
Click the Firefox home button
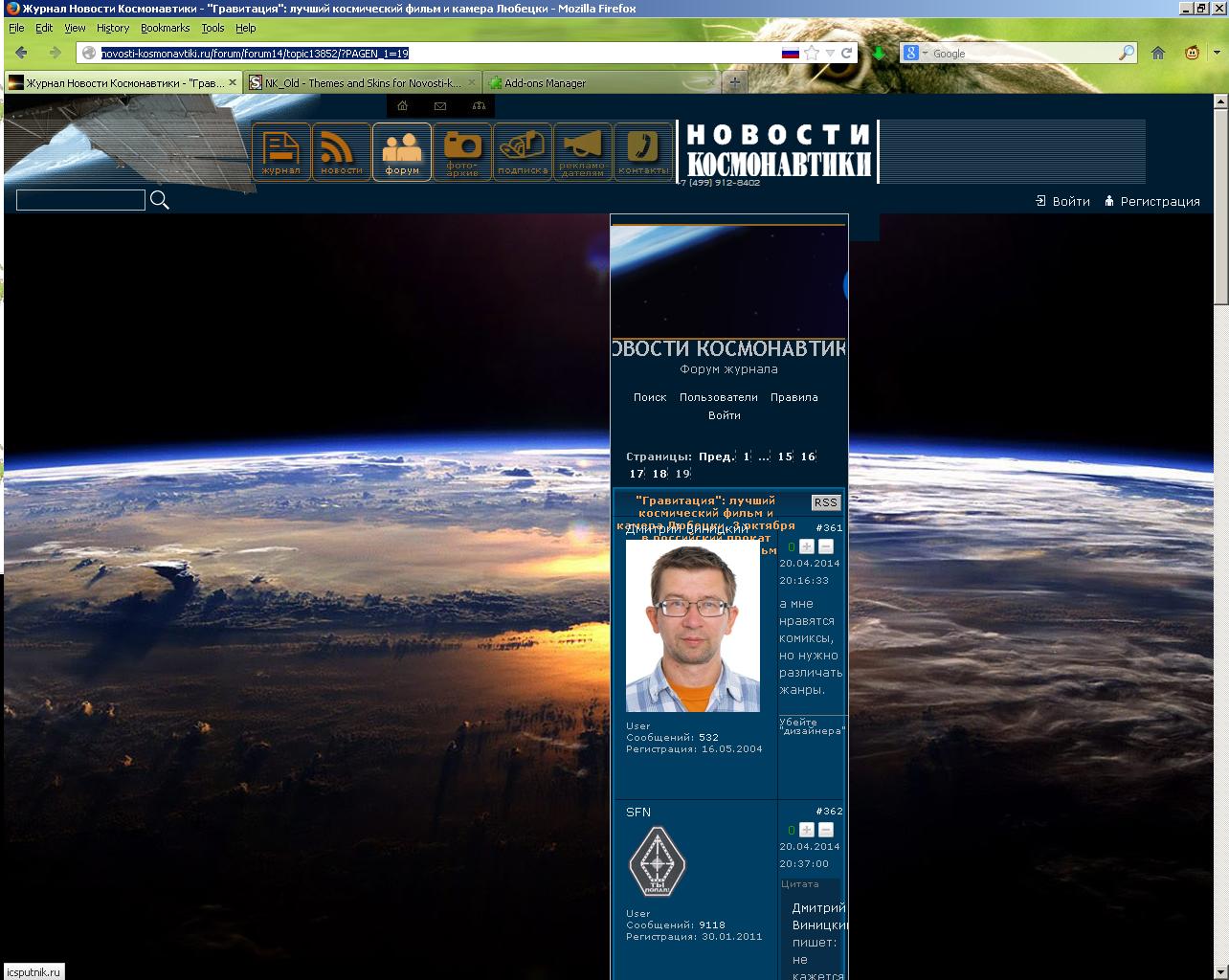click(1158, 53)
